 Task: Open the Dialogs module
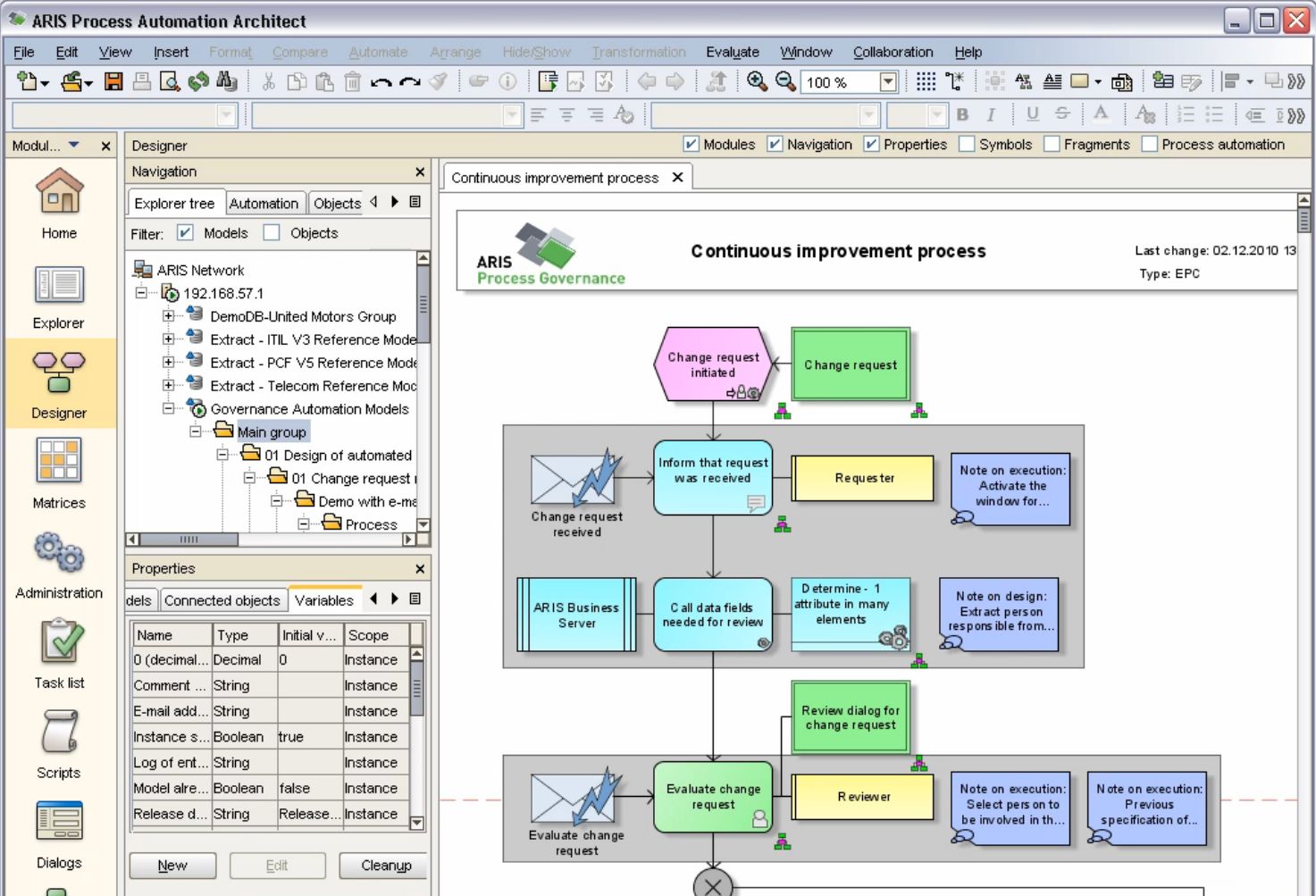click(59, 821)
